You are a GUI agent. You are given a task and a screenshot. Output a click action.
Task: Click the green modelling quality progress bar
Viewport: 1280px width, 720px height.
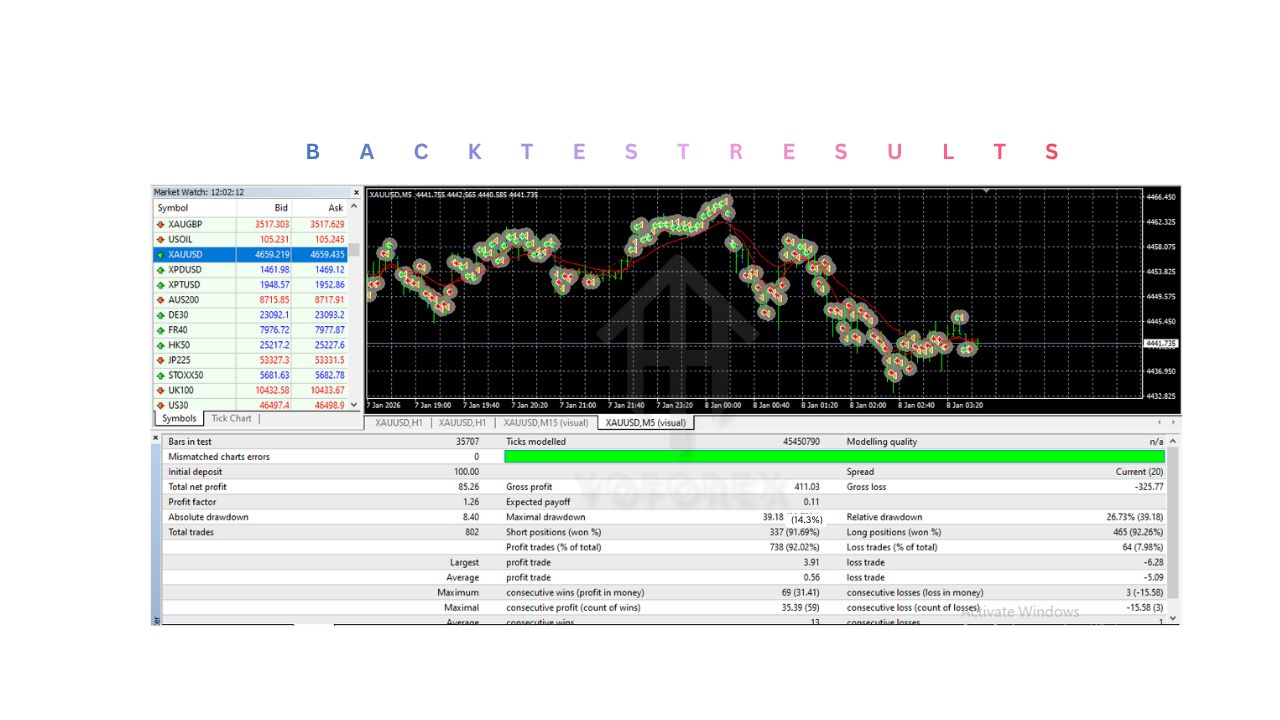coord(835,456)
